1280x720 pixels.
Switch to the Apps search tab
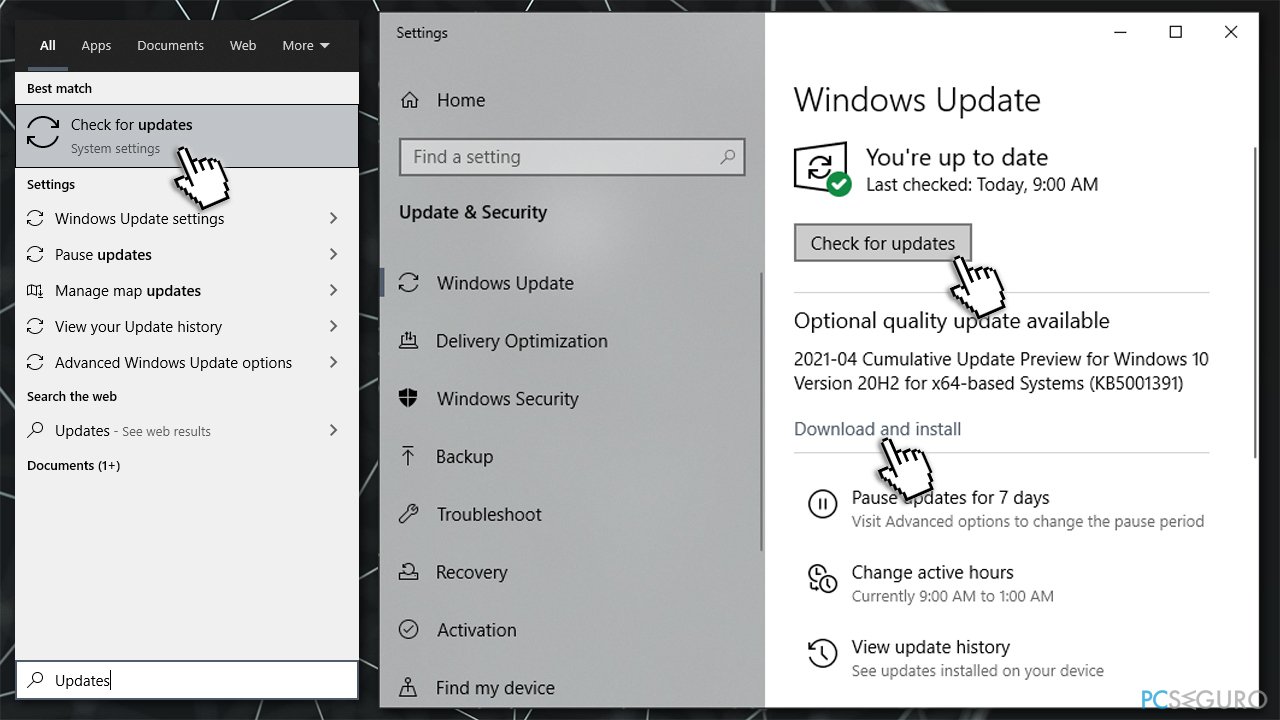tap(96, 45)
